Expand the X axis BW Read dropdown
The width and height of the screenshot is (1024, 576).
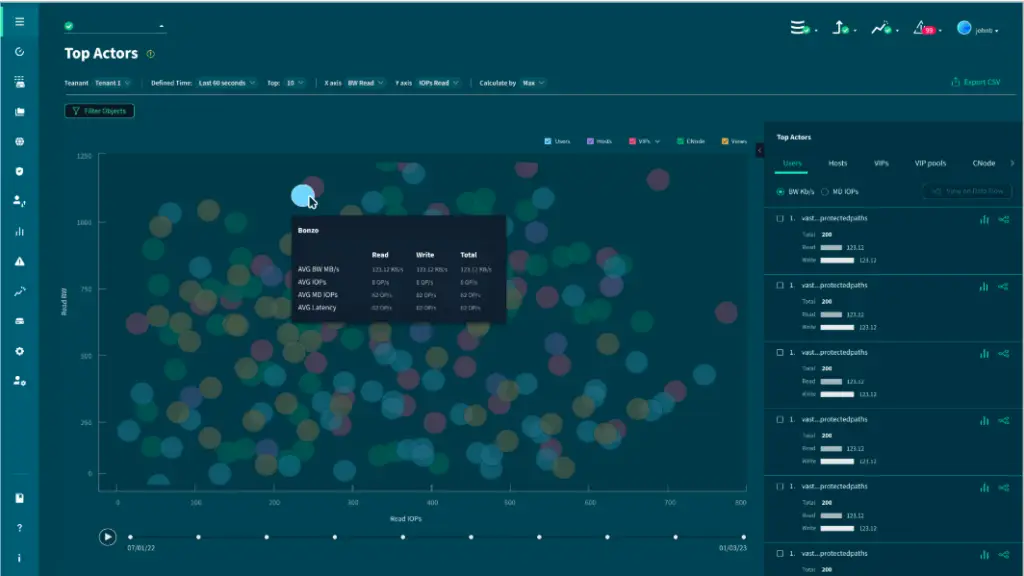[x=363, y=83]
